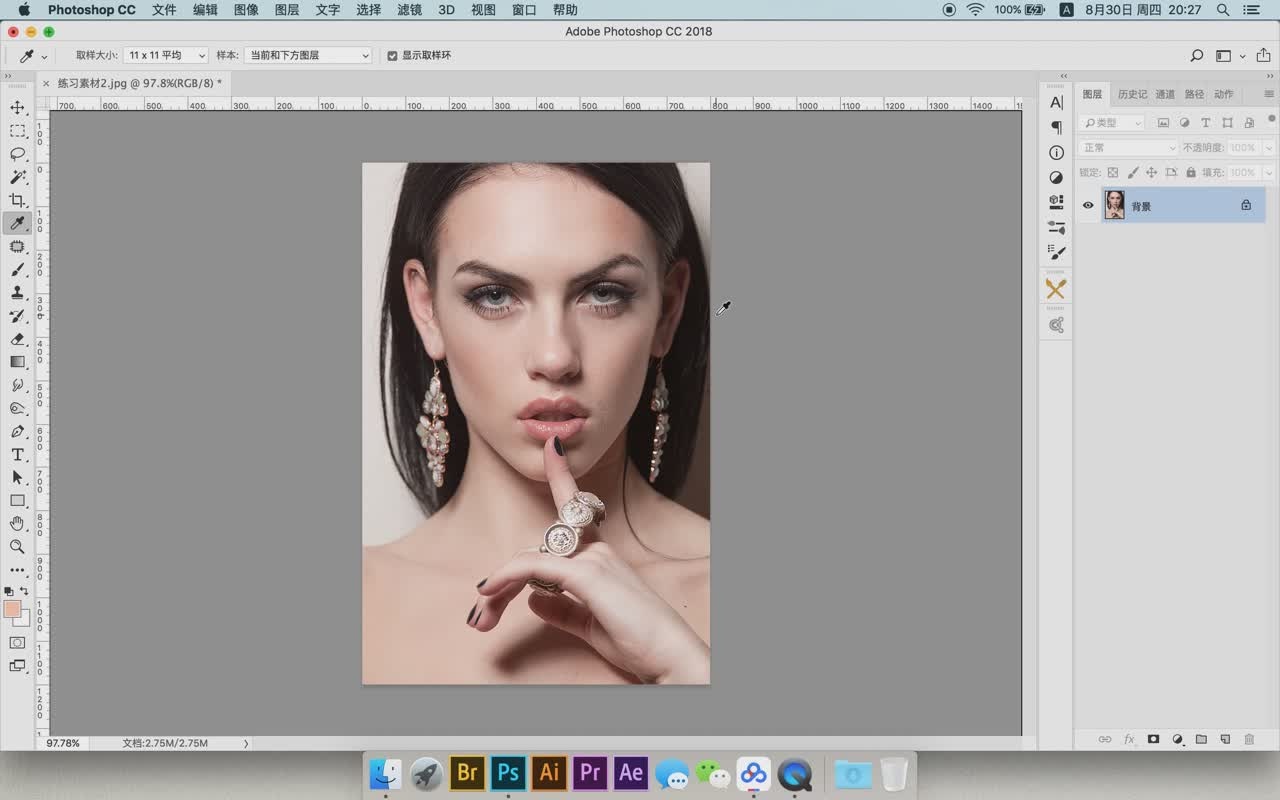1280x800 pixels.
Task: Select the Clone Stamp tool
Action: click(17, 293)
